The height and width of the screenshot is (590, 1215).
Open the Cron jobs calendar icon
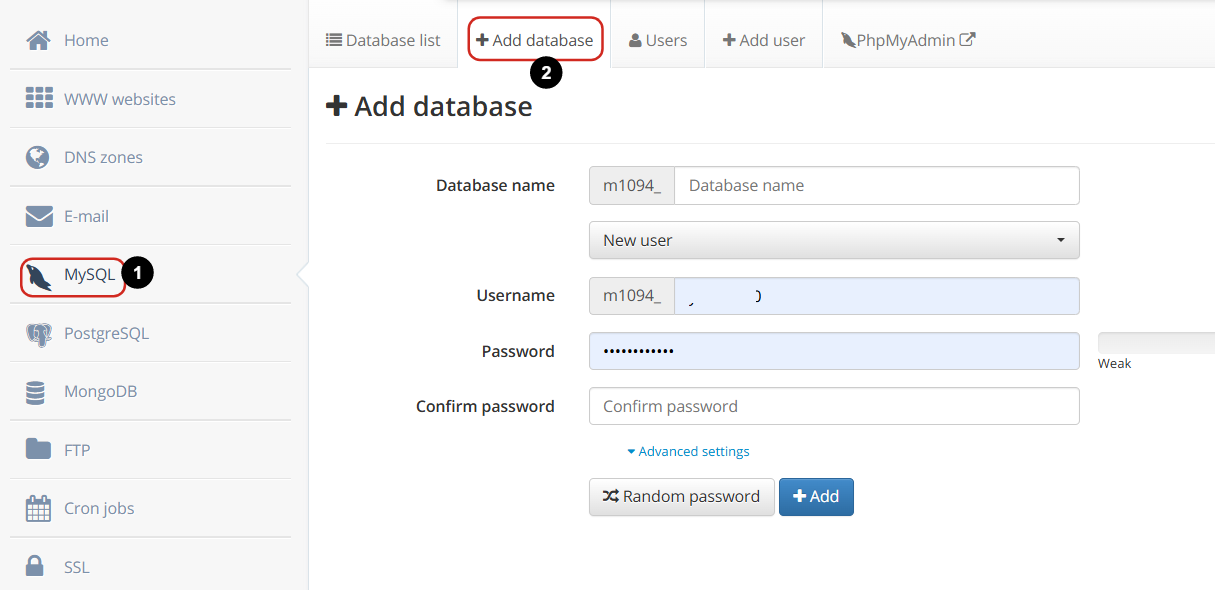38,508
